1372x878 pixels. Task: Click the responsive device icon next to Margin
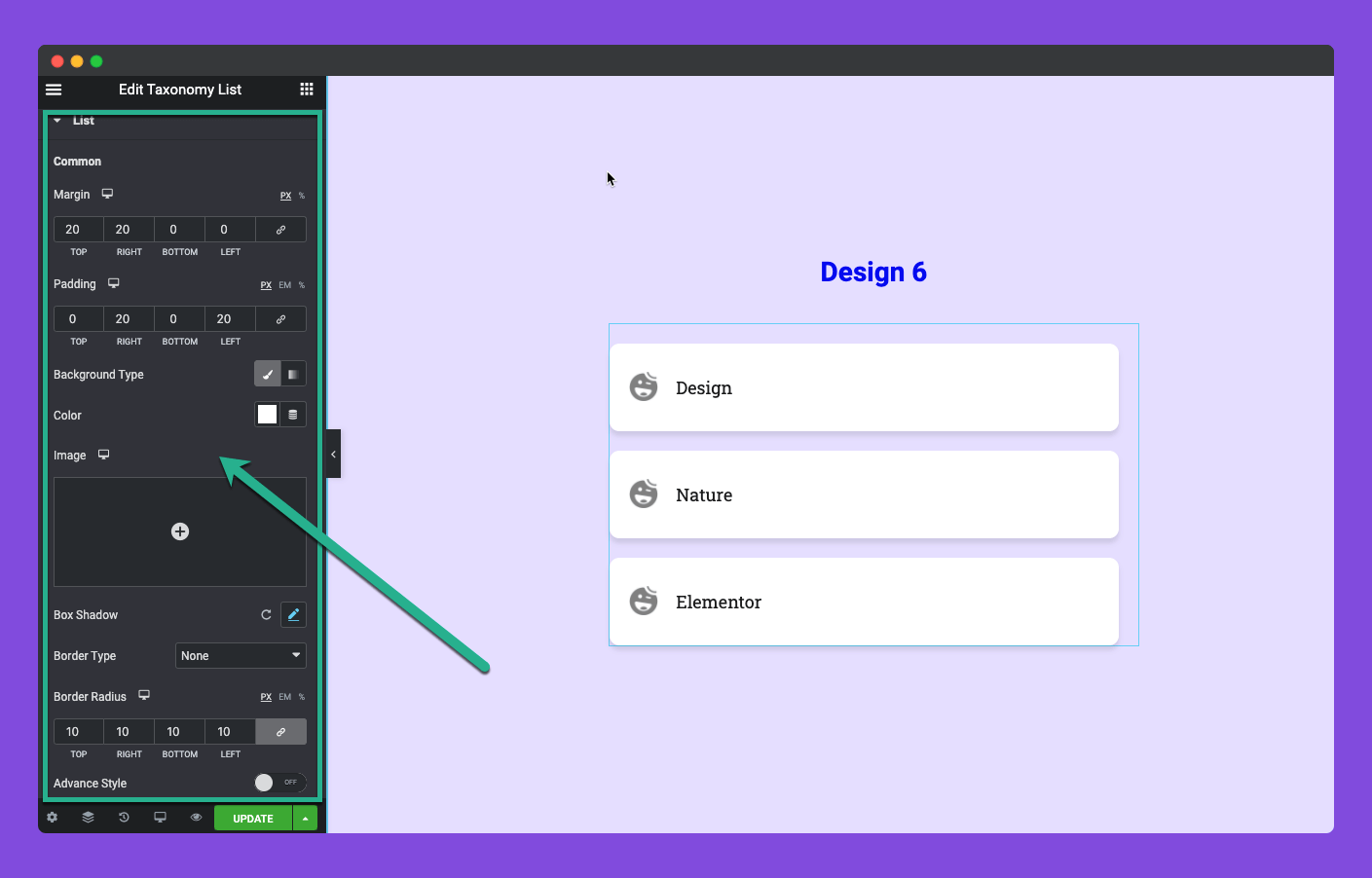pos(107,194)
